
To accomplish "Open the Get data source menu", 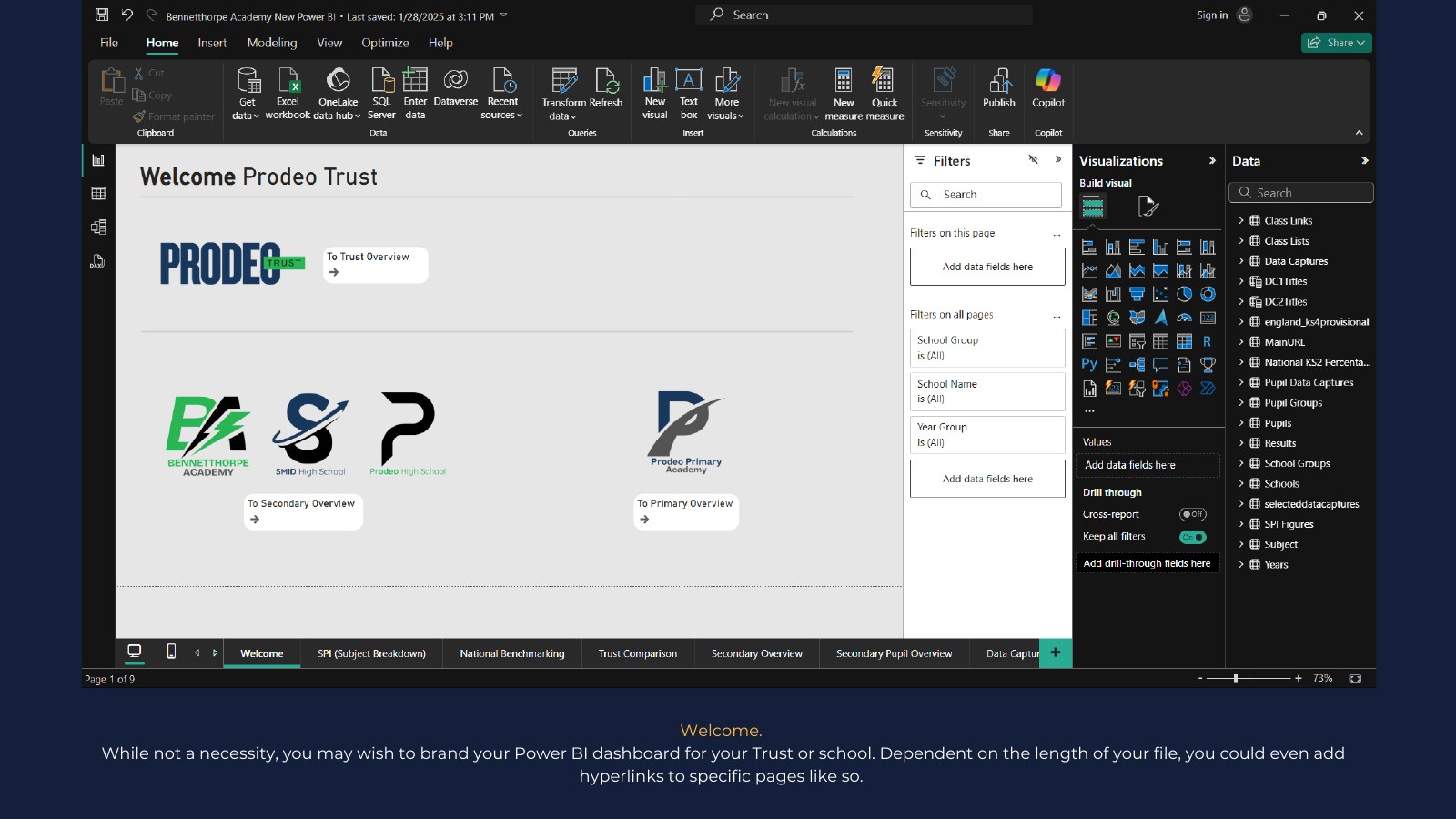I will click(x=246, y=93).
